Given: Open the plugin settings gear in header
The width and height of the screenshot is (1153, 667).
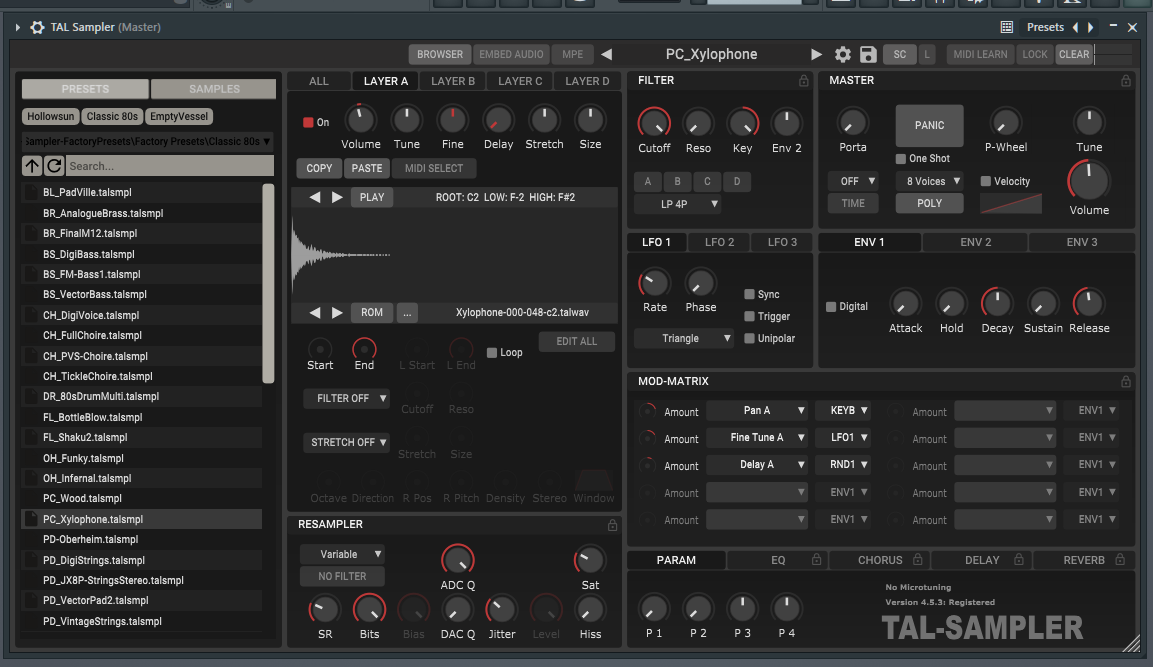Looking at the screenshot, I should (x=843, y=54).
